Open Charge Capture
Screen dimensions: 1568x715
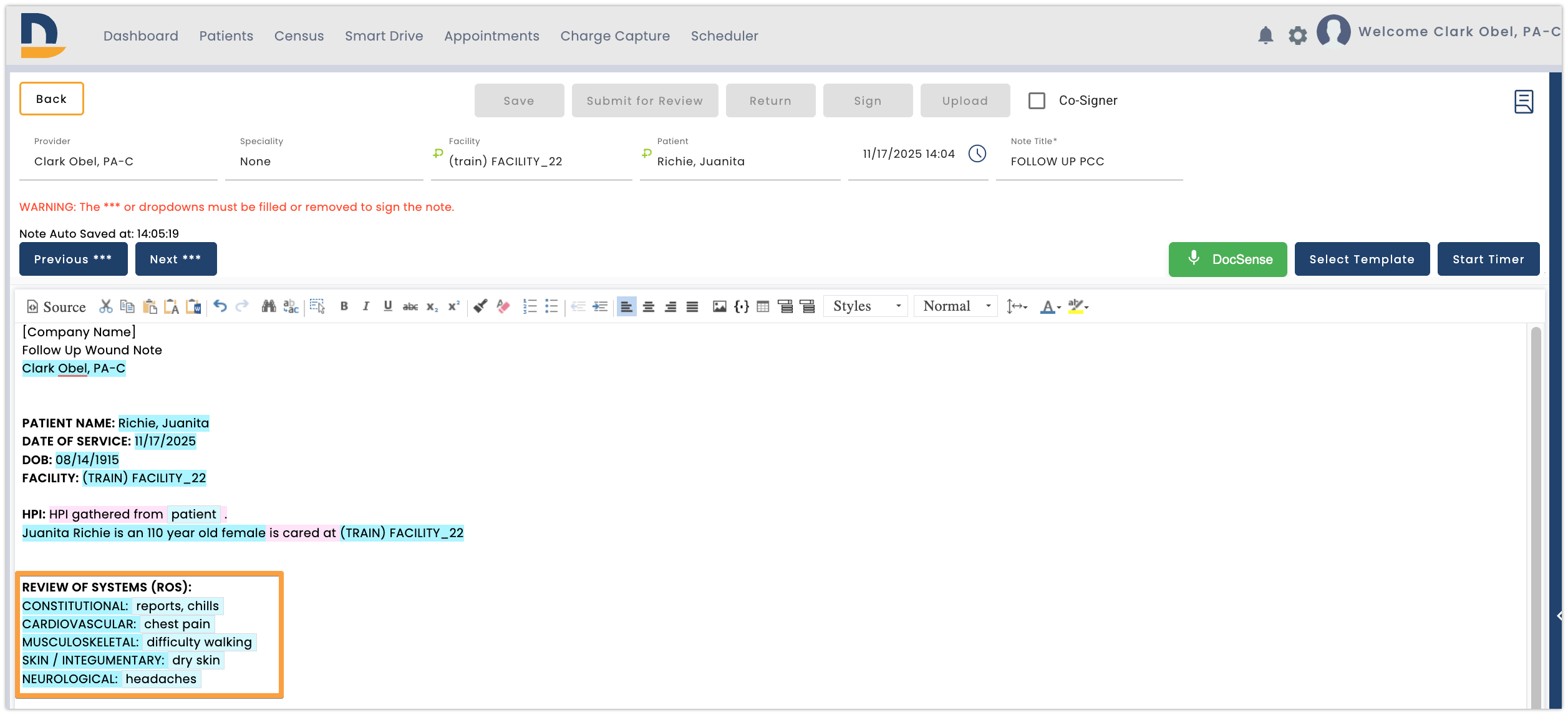click(615, 36)
